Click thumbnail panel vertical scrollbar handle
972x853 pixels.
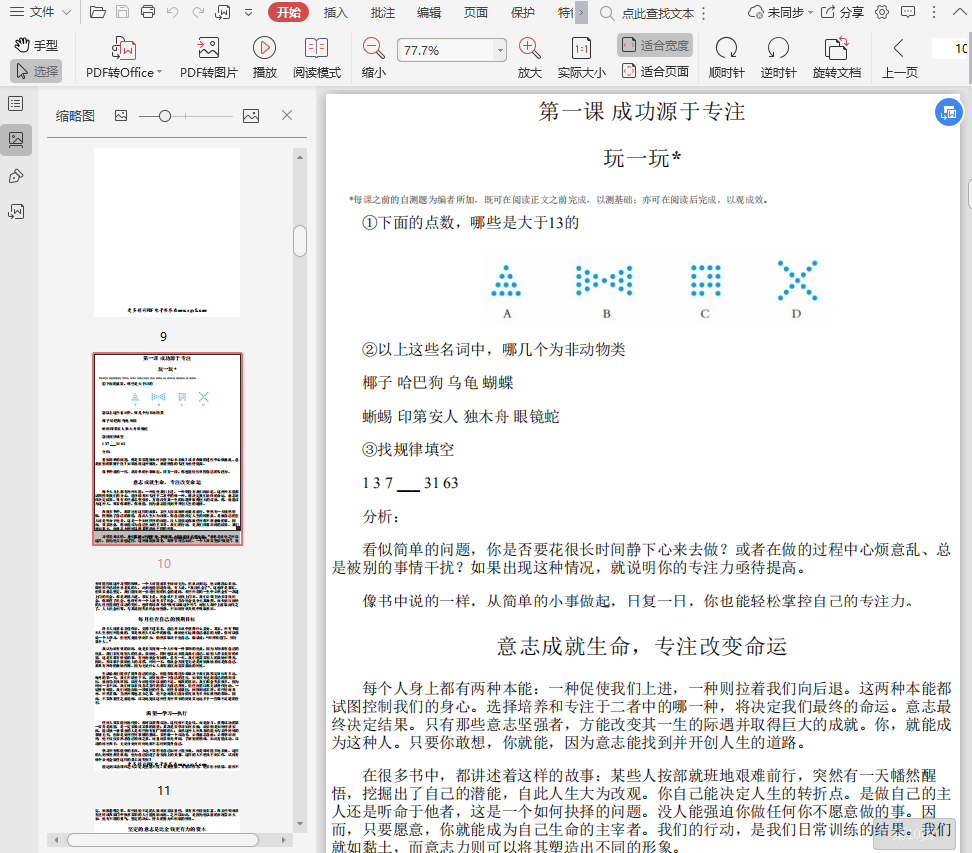tap(300, 241)
